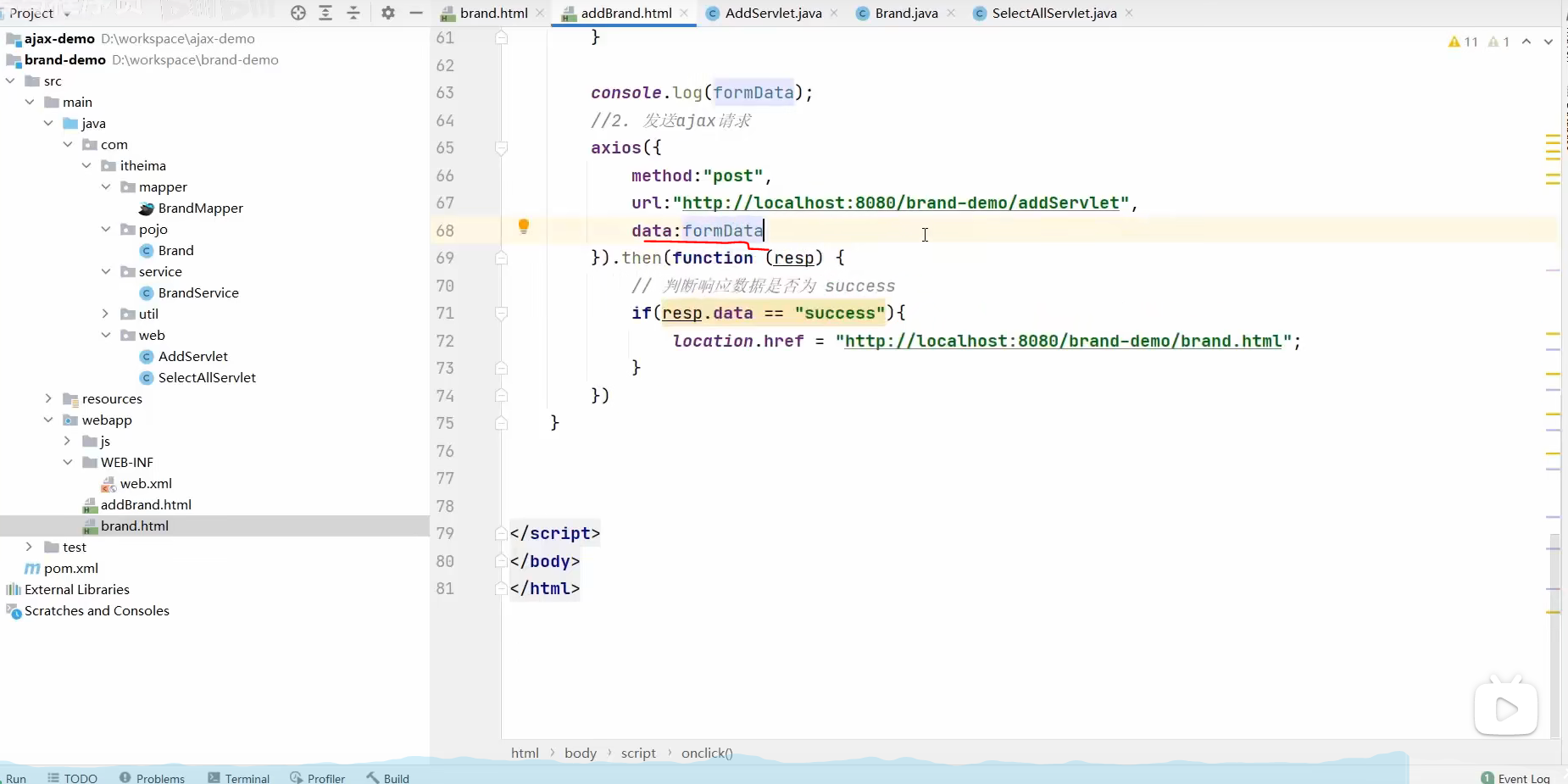The image size is (1568, 784).
Task: Click the body breadcrumb
Action: [581, 753]
